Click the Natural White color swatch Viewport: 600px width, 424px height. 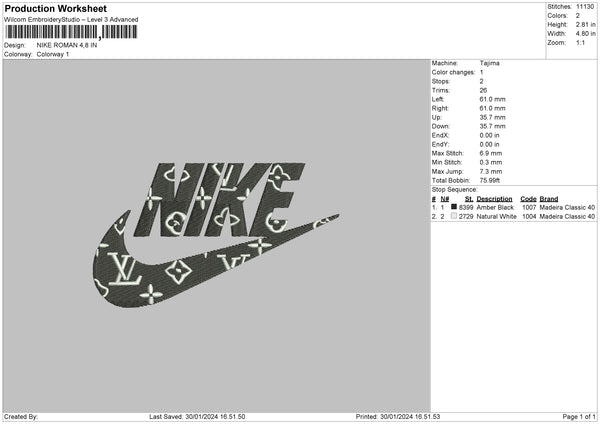tap(454, 216)
